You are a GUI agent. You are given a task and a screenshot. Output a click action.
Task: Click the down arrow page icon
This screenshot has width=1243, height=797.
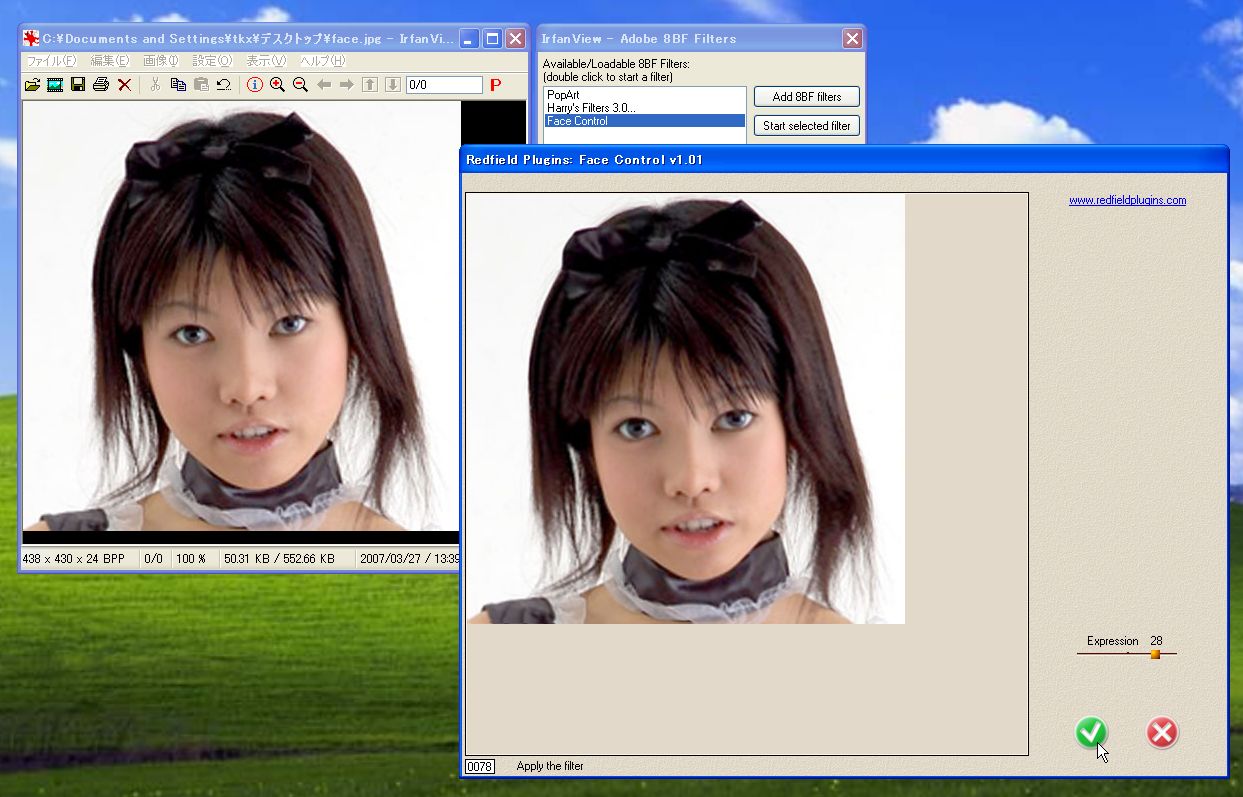click(x=393, y=85)
